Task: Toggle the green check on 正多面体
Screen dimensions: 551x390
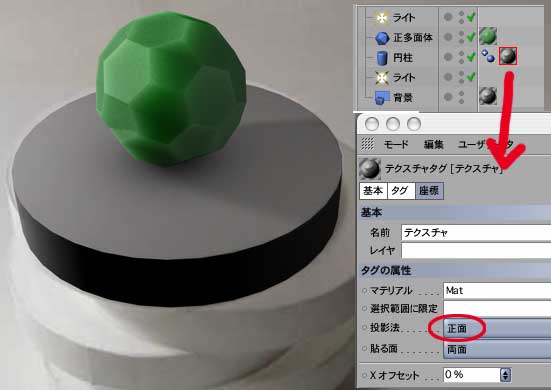Action: [472, 37]
